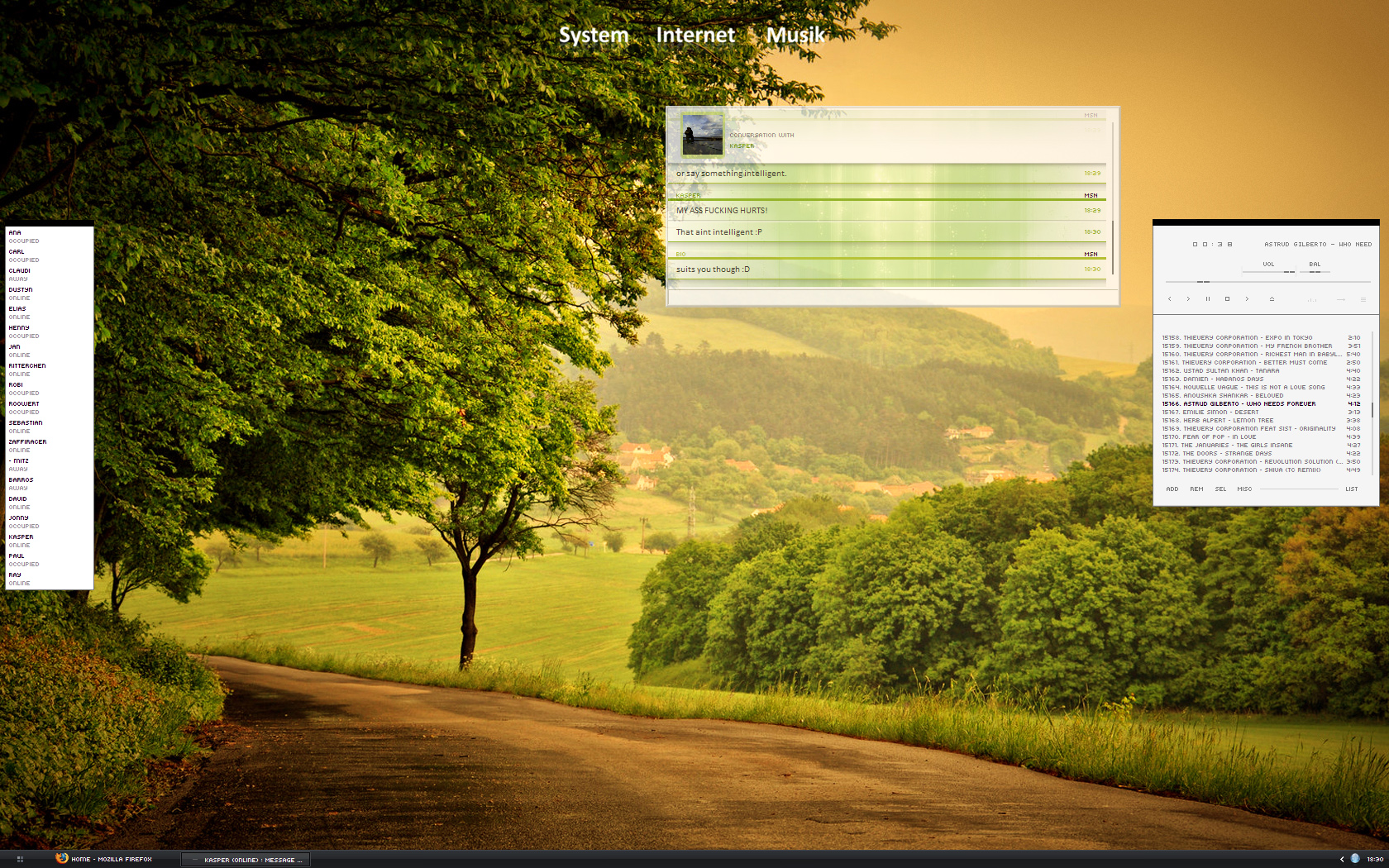Select track Damien - Habanos Days
Screen dimensions: 1389x868
pyautogui.click(x=1261, y=379)
